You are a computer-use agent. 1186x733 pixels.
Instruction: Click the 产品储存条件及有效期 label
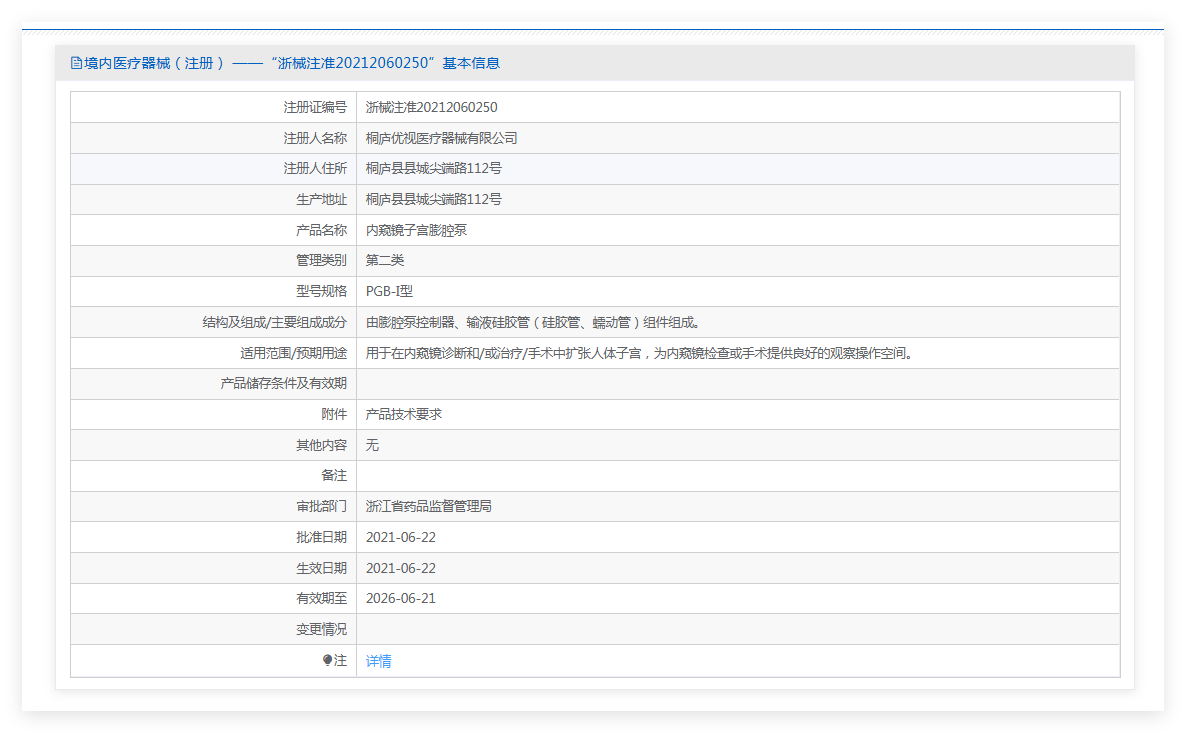[284, 384]
